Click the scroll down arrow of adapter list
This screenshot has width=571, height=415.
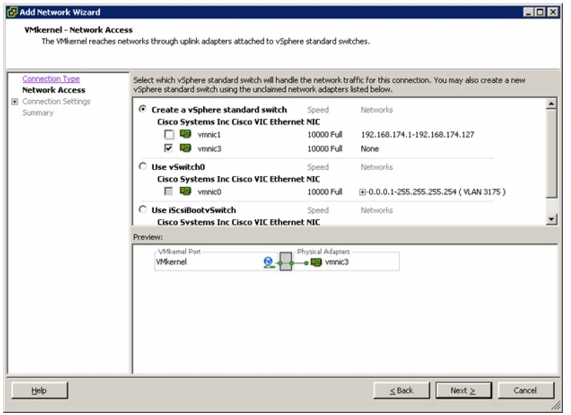(552, 219)
